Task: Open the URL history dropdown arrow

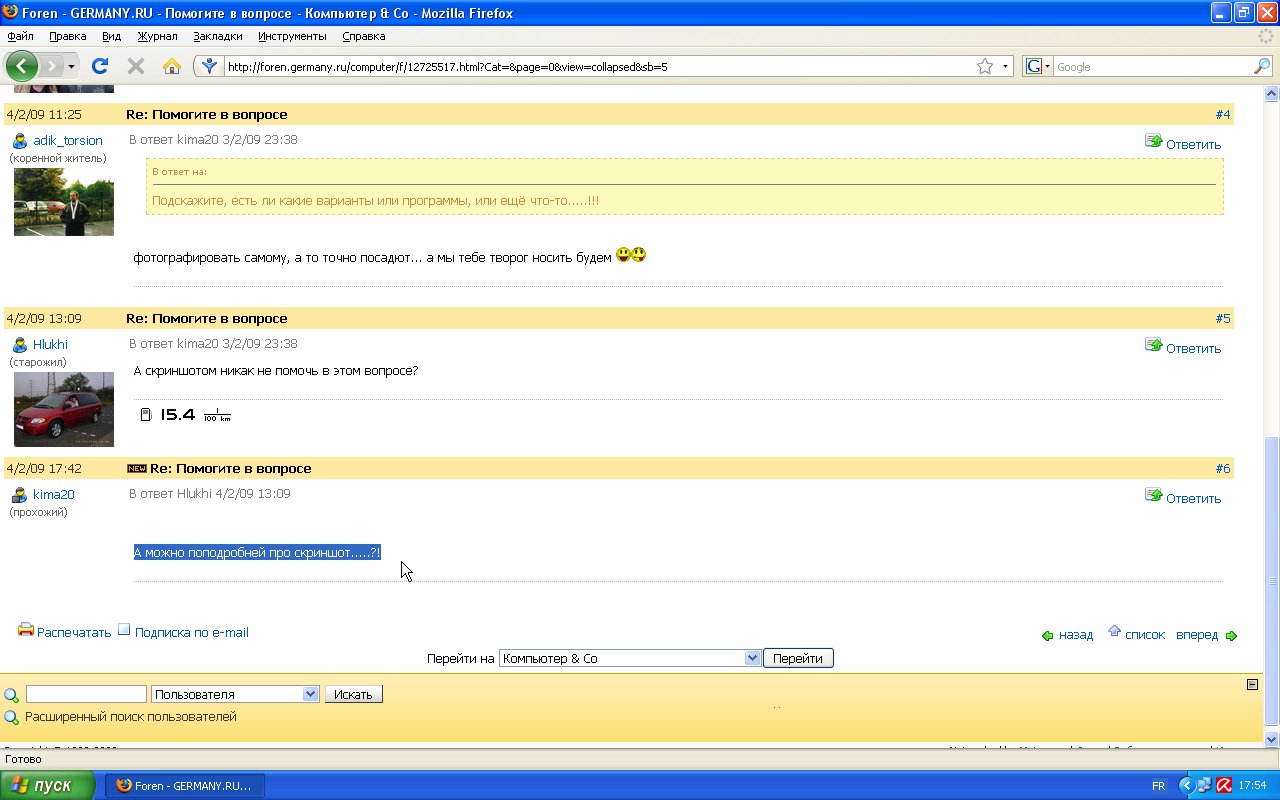Action: 1005,66
